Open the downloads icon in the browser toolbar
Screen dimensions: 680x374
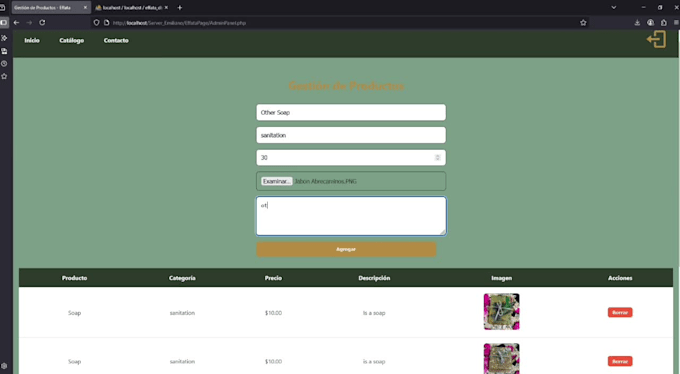[x=637, y=23]
